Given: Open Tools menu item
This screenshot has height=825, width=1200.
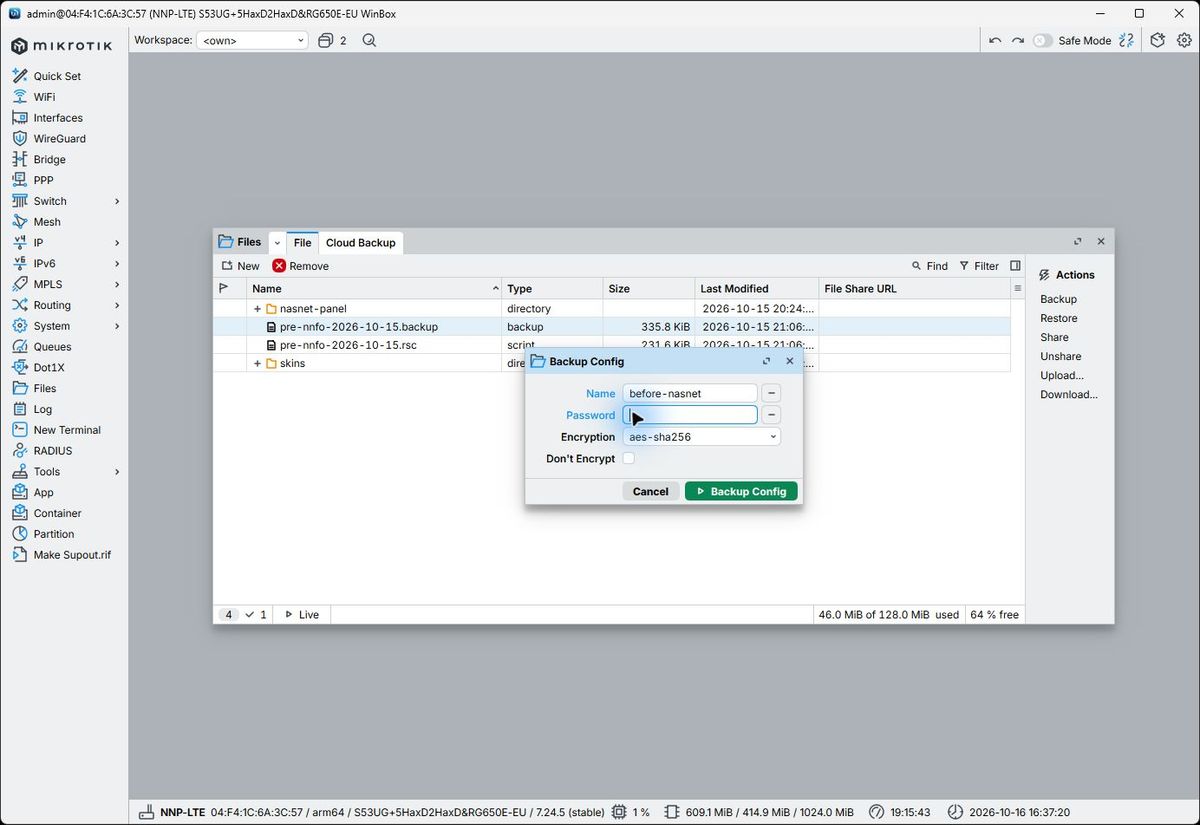Looking at the screenshot, I should 47,472.
